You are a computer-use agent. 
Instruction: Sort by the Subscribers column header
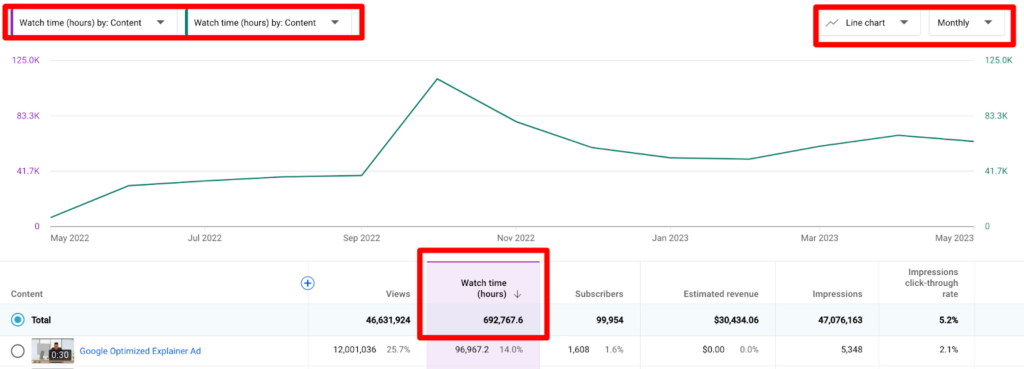599,294
